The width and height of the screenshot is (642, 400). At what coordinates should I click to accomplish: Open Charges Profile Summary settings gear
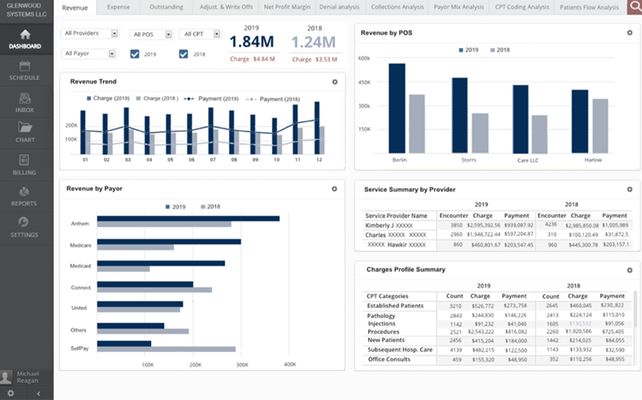tap(629, 270)
